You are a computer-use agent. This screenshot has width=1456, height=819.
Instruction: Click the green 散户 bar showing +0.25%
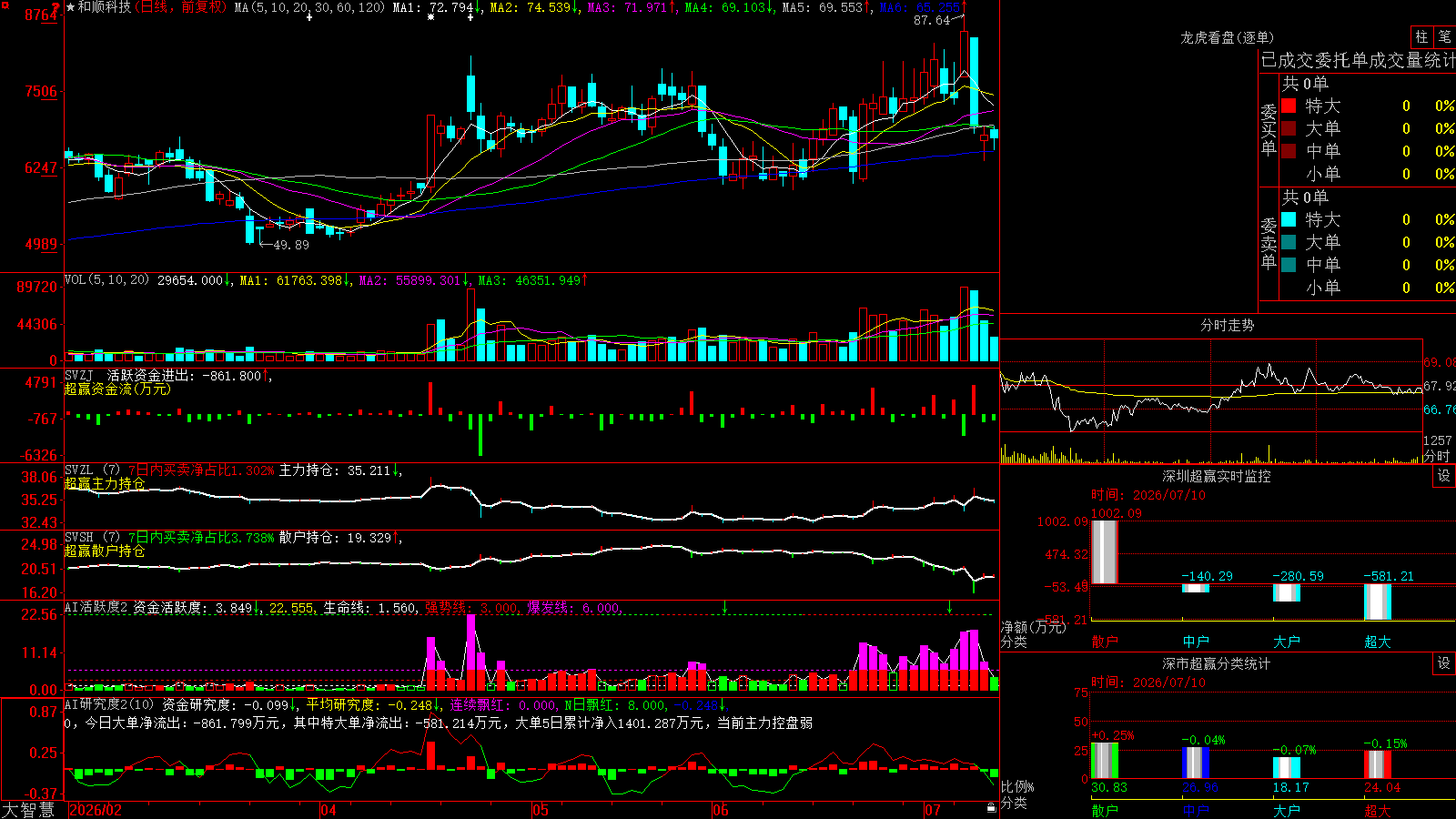1105,761
